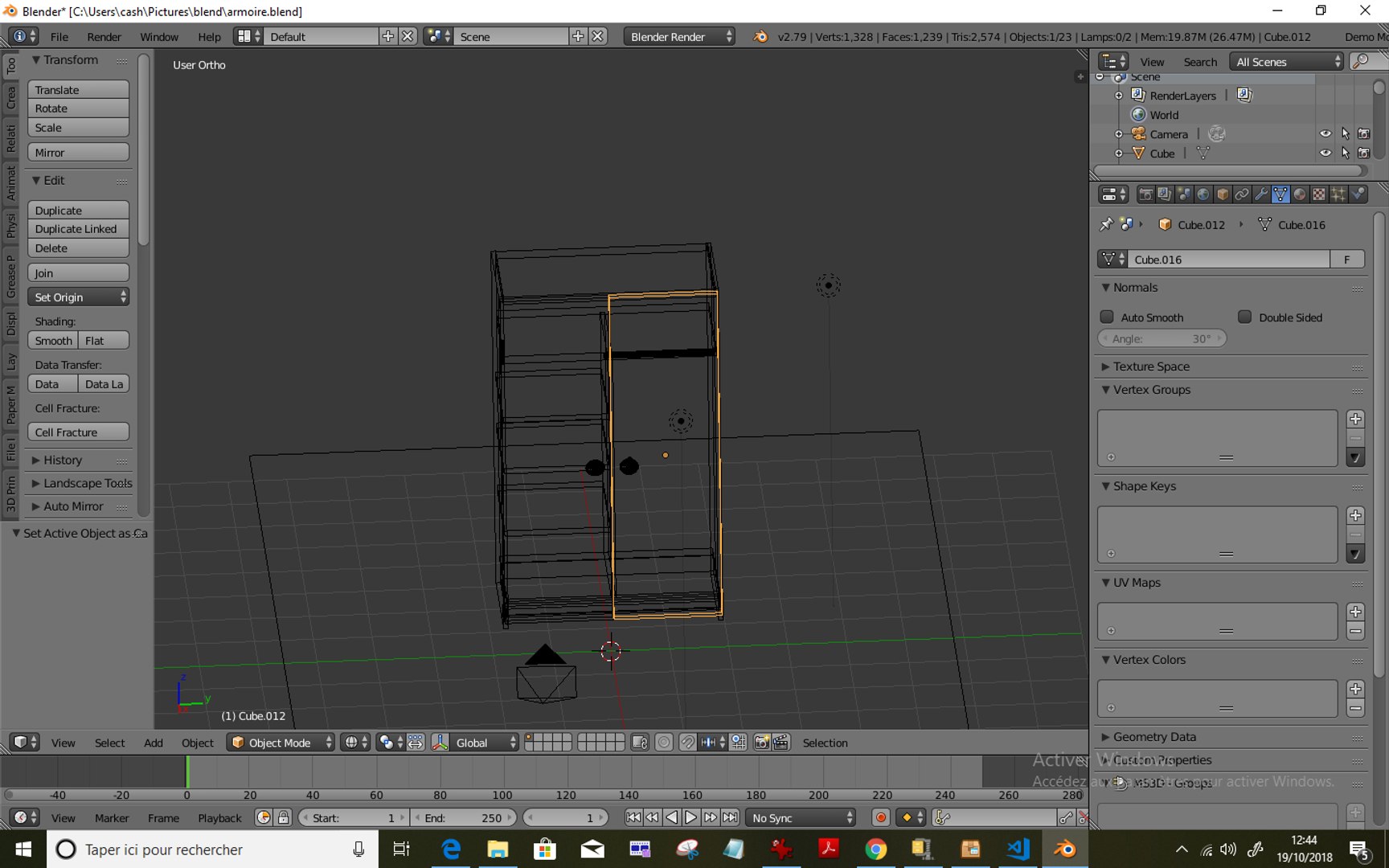The height and width of the screenshot is (868, 1389).
Task: Click the Cell Fracture button
Action: [x=78, y=432]
